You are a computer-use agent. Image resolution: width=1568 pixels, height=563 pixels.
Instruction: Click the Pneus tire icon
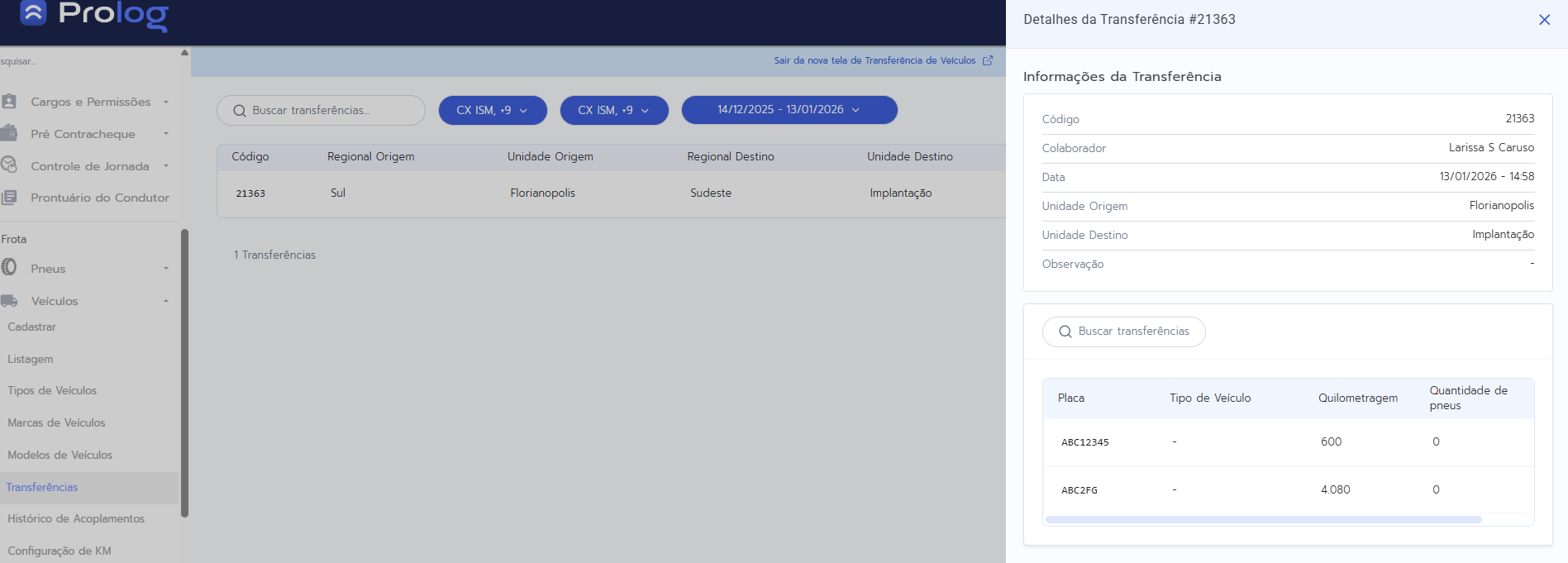(x=9, y=268)
